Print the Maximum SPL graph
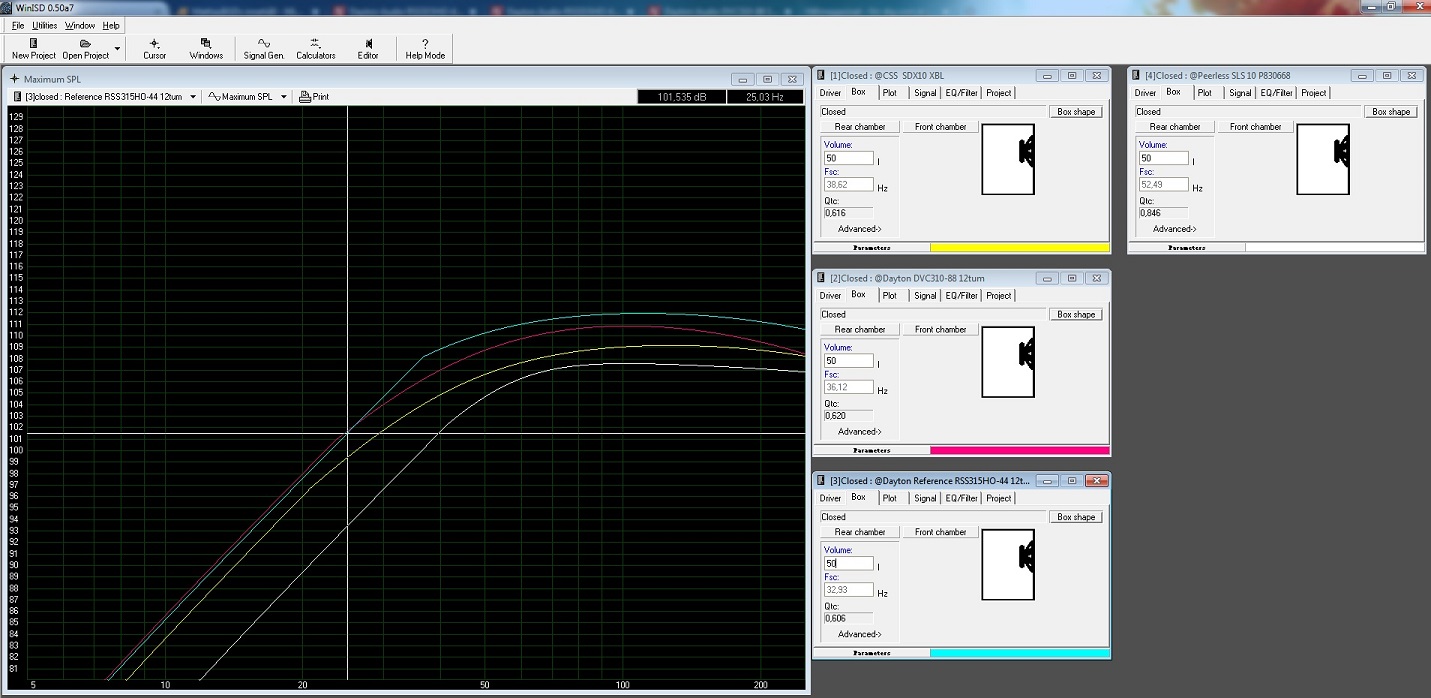The height and width of the screenshot is (698, 1431). pos(314,97)
